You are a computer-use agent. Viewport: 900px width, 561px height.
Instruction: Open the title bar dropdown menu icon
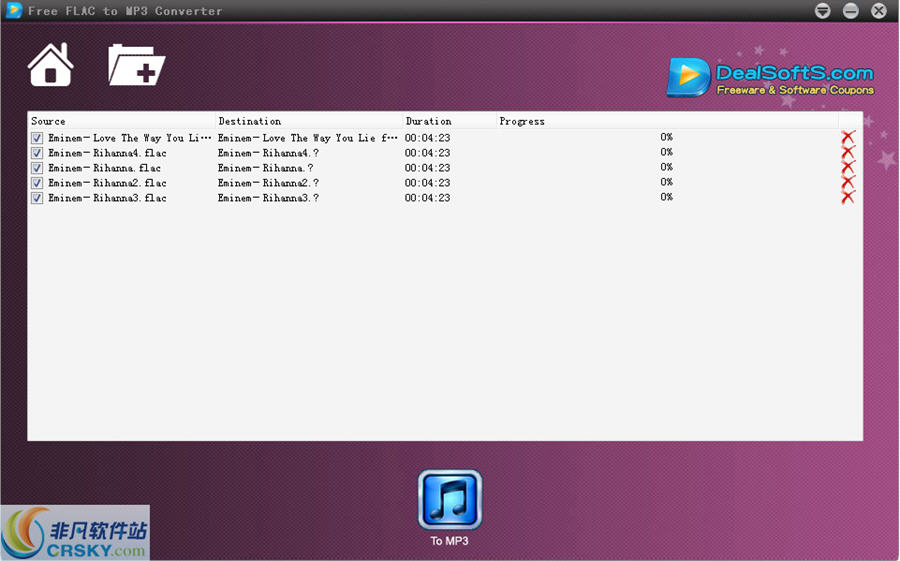(823, 10)
